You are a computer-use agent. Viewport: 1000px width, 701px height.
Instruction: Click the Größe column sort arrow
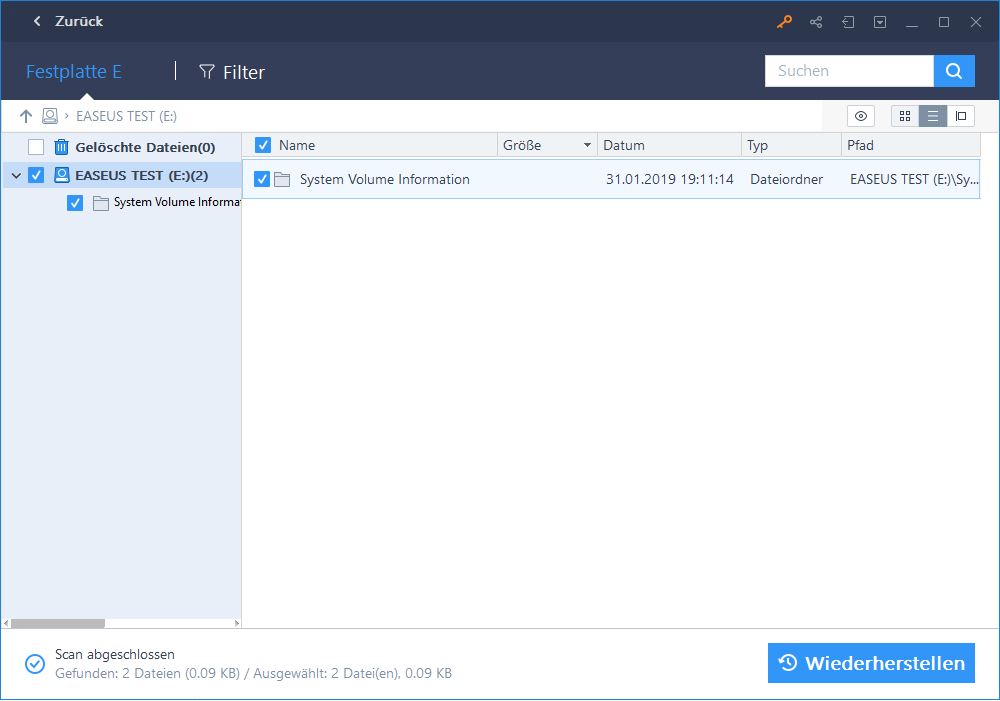coord(587,145)
